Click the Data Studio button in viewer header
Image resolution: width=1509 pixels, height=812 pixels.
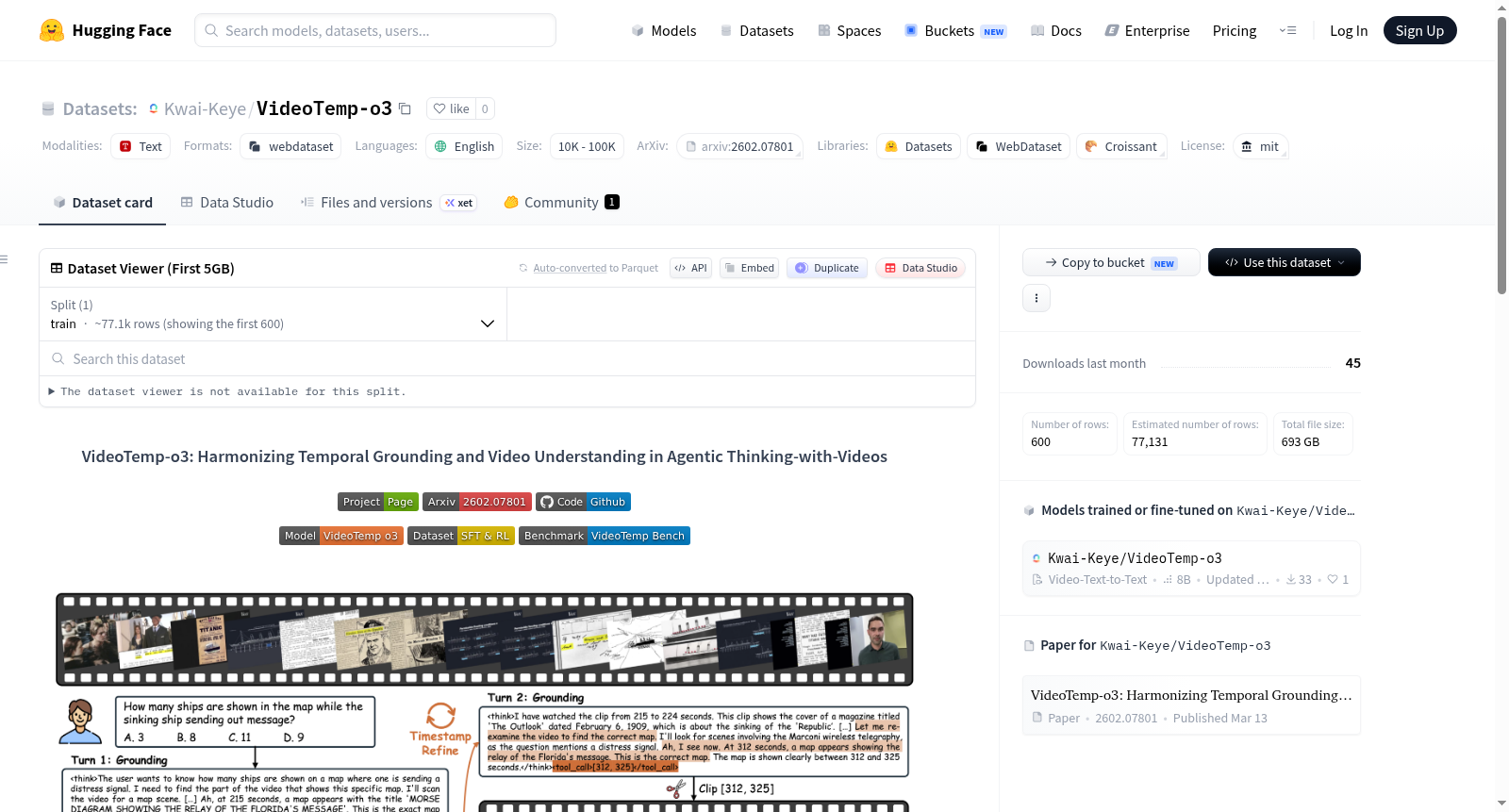920,268
